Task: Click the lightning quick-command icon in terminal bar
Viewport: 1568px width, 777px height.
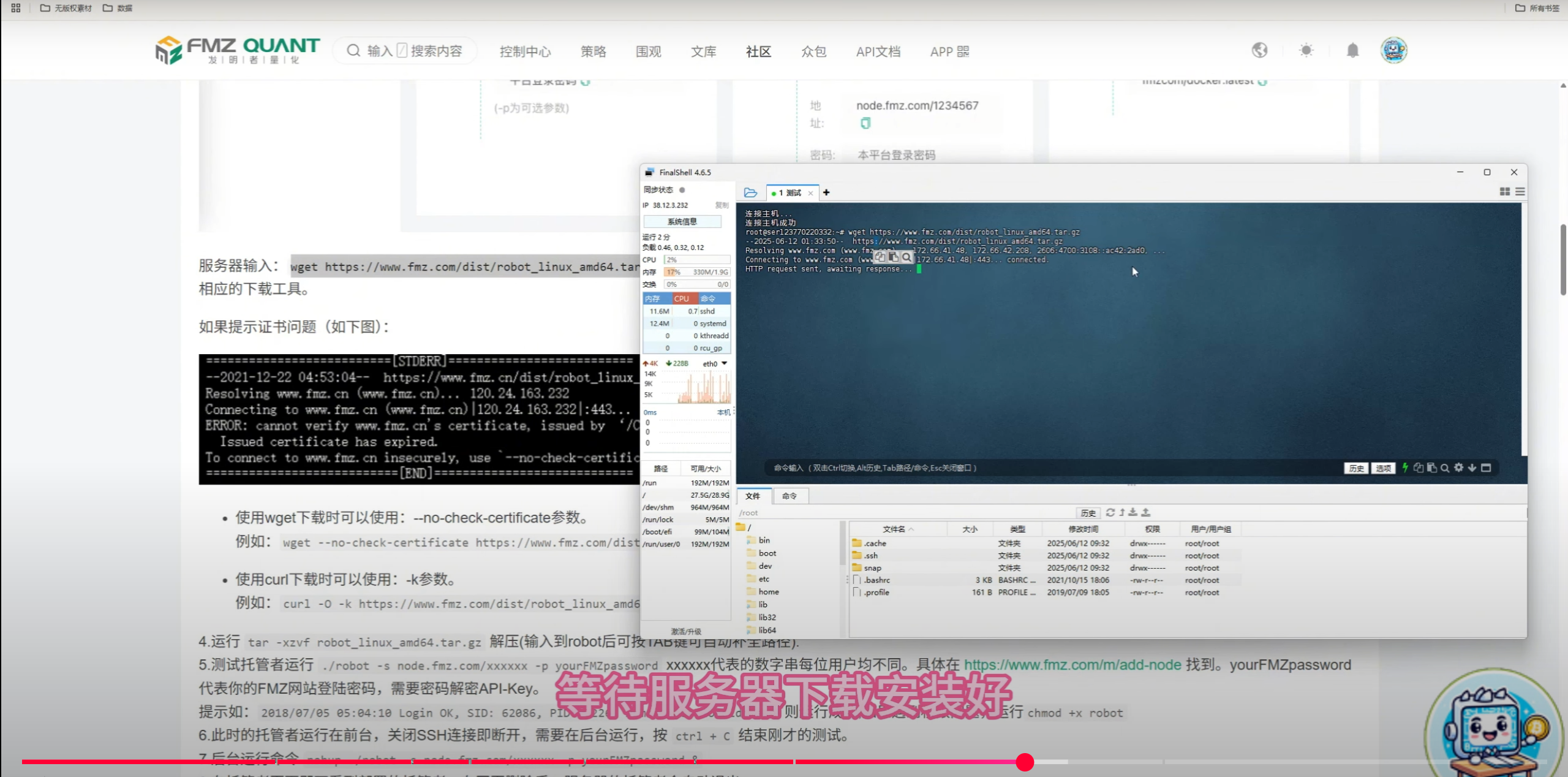Action: point(1405,468)
